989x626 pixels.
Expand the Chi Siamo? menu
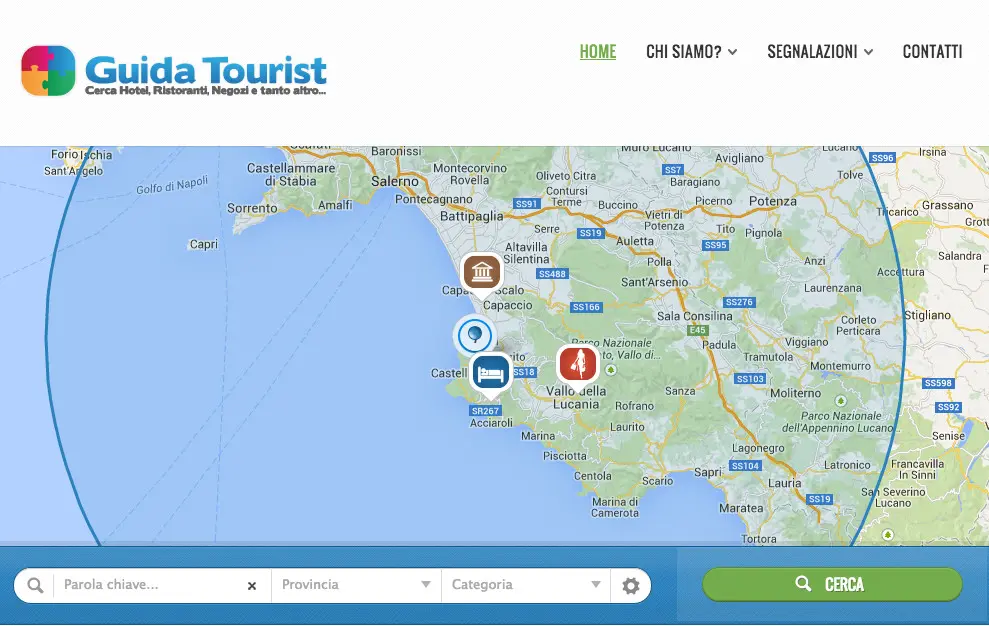pos(691,52)
